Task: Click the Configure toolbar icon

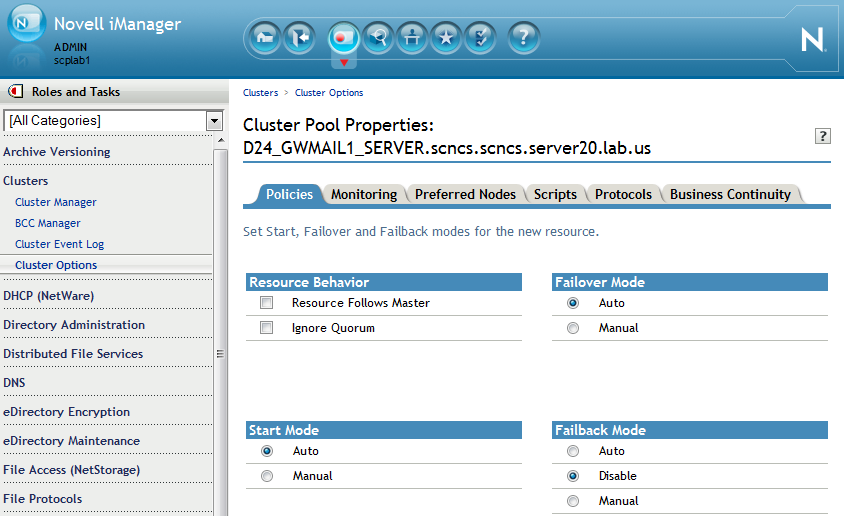Action: (412, 38)
